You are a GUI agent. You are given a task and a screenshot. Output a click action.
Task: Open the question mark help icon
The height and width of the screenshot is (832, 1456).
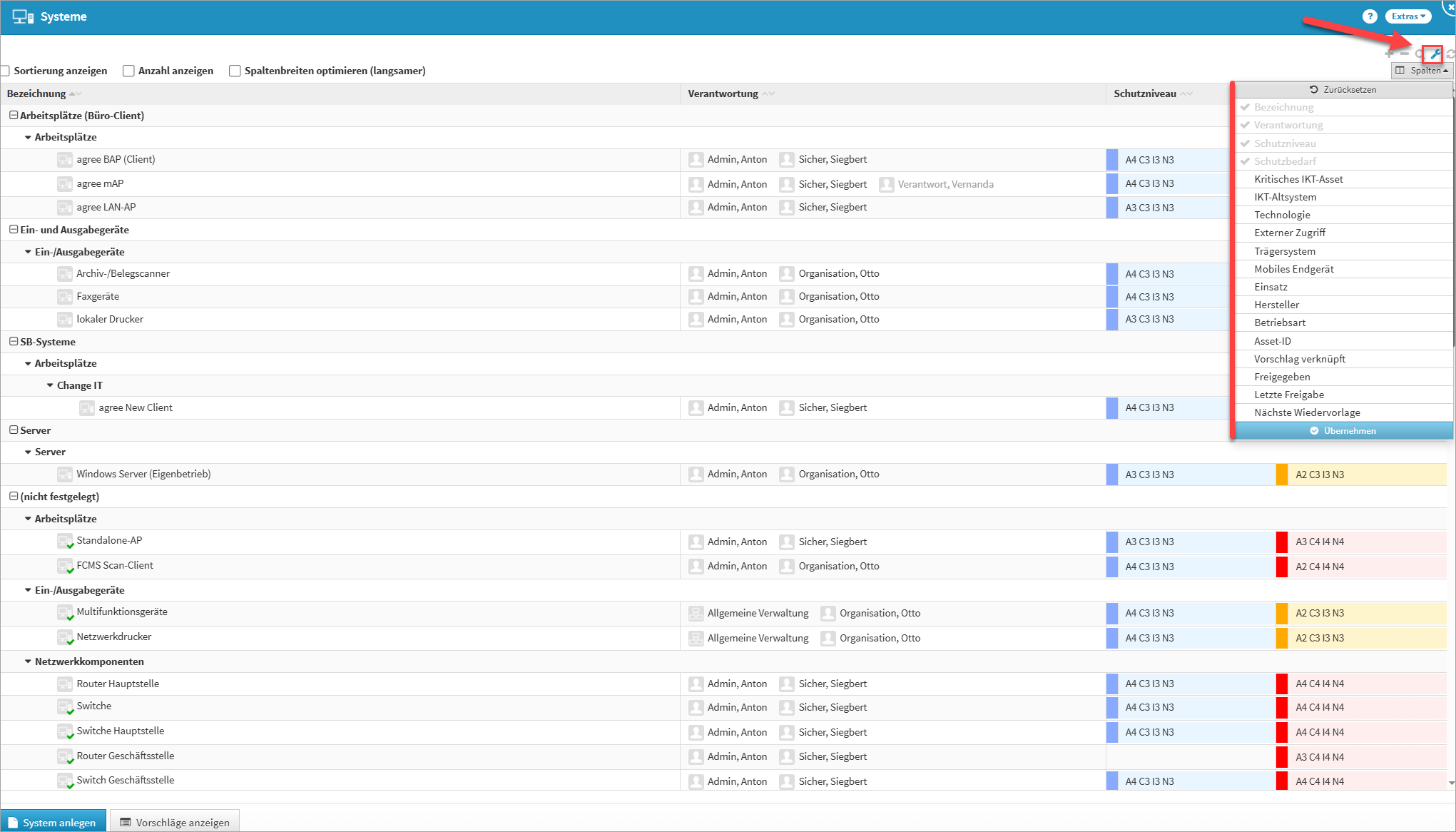(1369, 16)
